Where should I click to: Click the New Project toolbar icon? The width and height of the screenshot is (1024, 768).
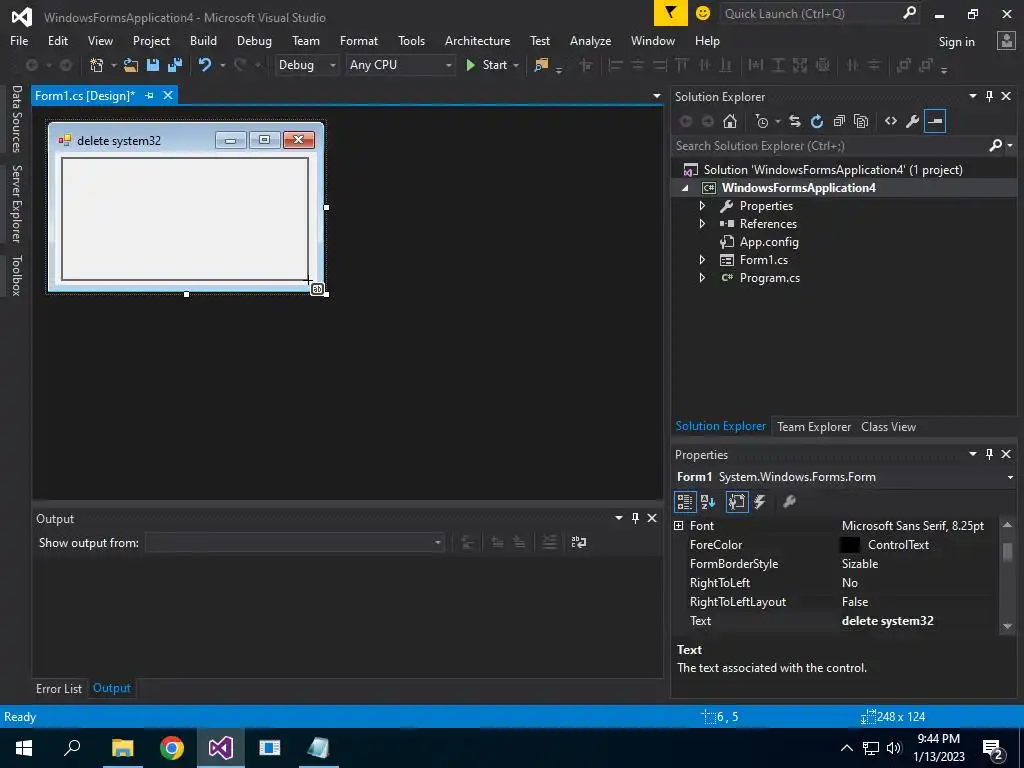[x=97, y=65]
